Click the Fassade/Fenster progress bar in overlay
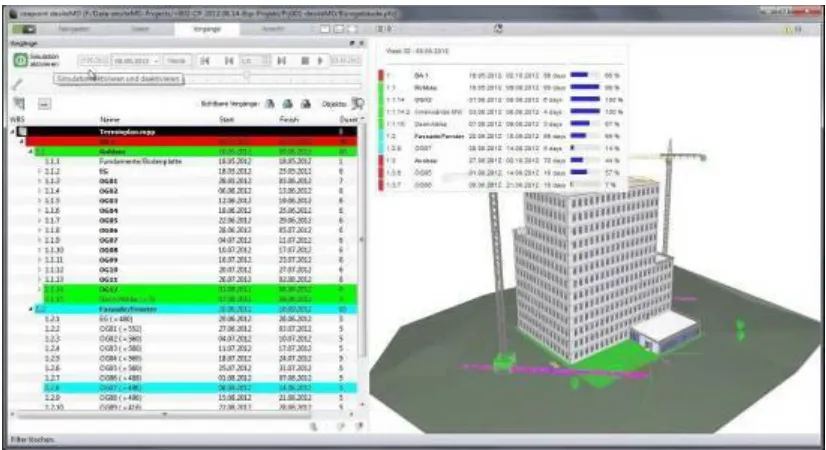The height and width of the screenshot is (450, 826). (585, 136)
